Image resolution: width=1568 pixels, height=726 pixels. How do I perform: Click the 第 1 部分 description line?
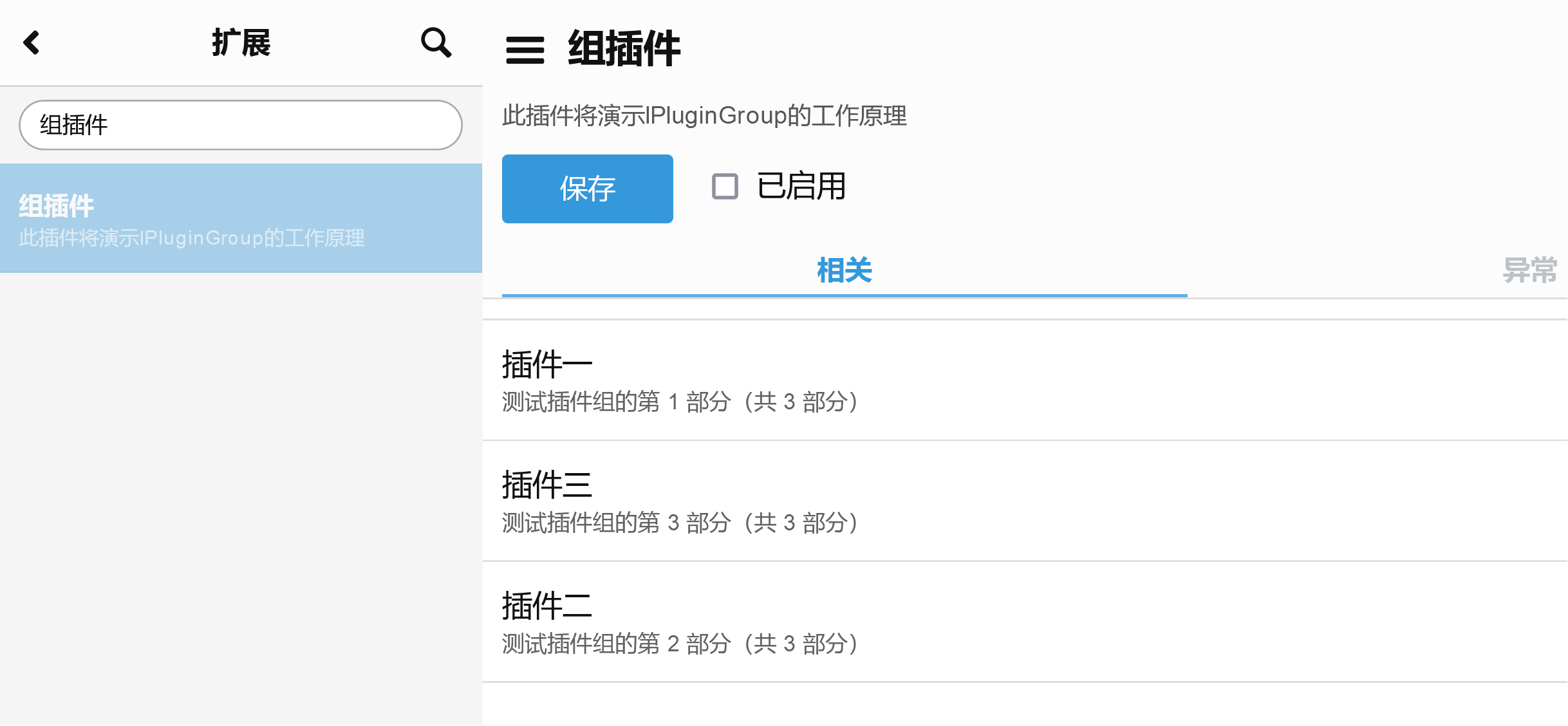coord(680,402)
